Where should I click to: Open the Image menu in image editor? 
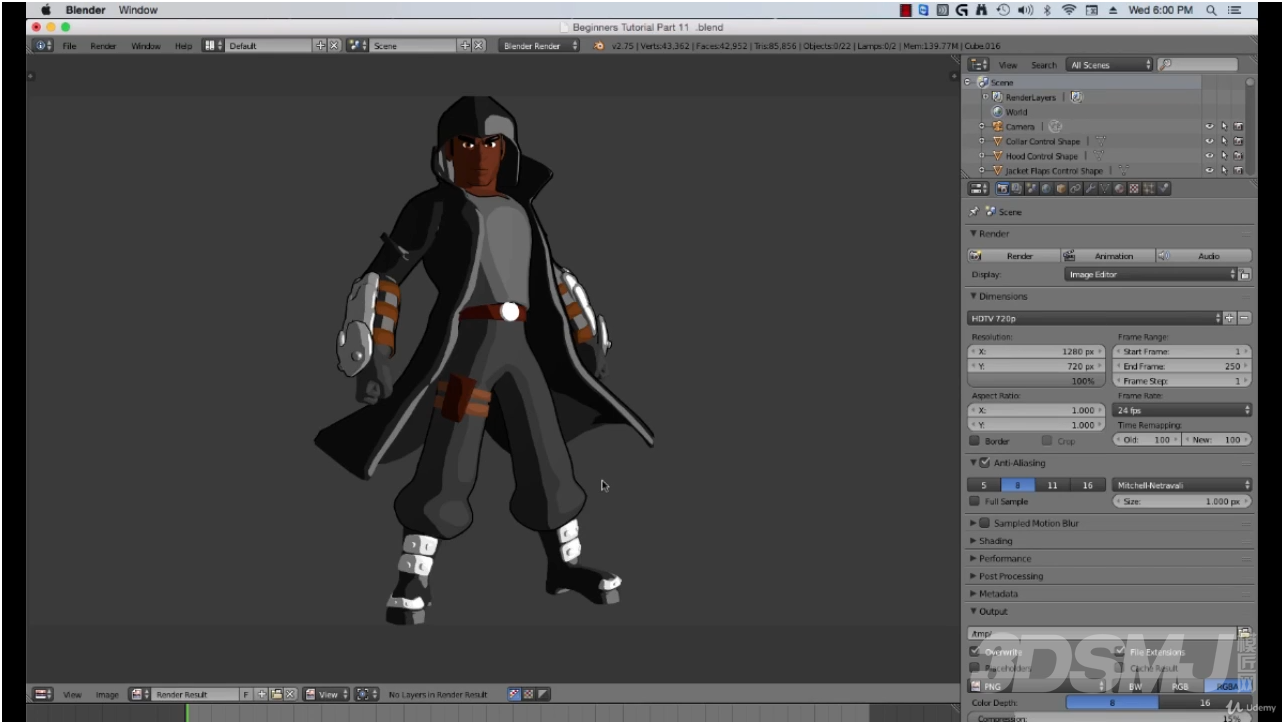click(107, 695)
